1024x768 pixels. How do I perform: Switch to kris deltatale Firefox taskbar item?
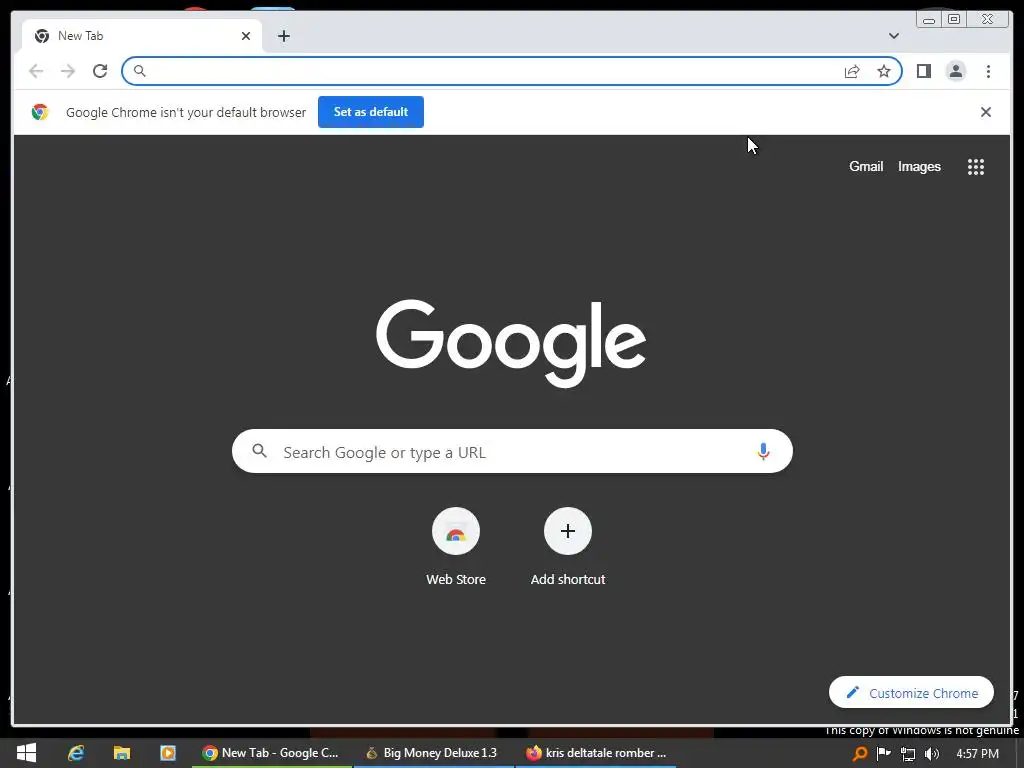[x=596, y=753]
